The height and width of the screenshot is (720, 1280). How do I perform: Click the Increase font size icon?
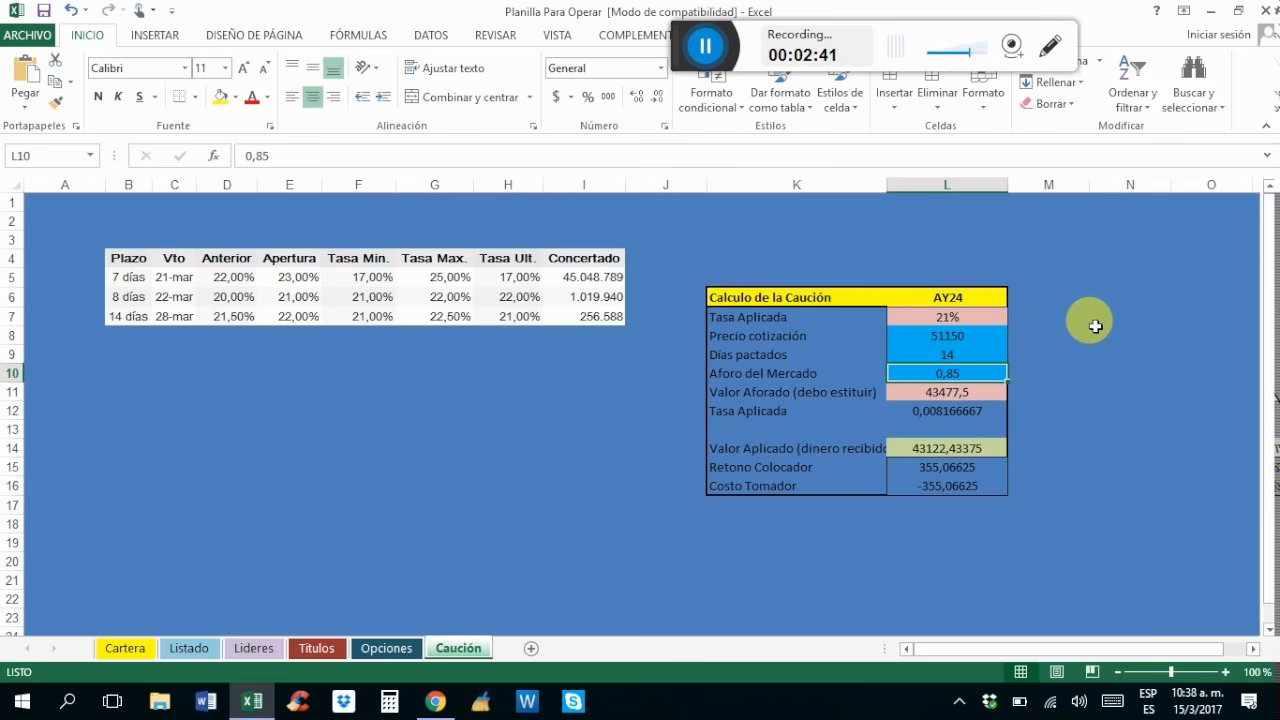click(244, 68)
